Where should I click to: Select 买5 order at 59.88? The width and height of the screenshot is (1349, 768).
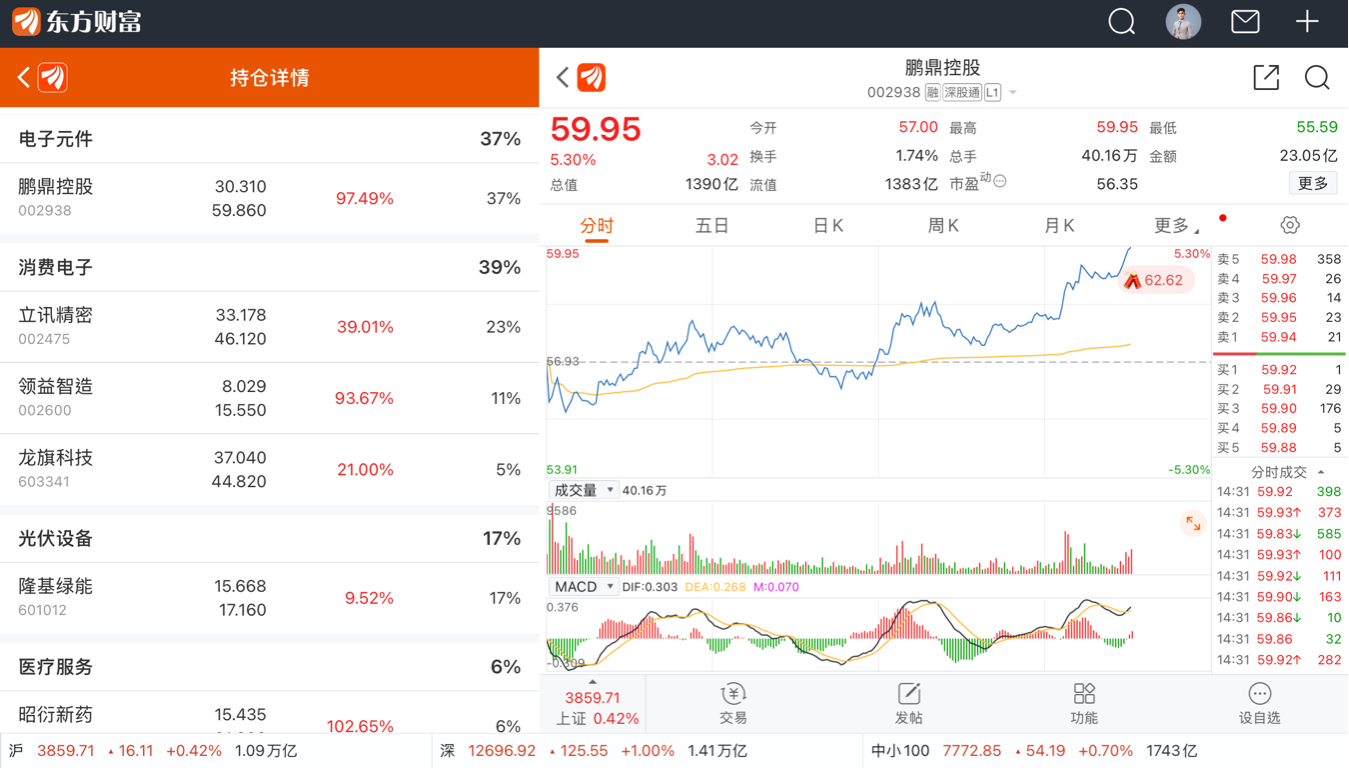coord(1279,448)
